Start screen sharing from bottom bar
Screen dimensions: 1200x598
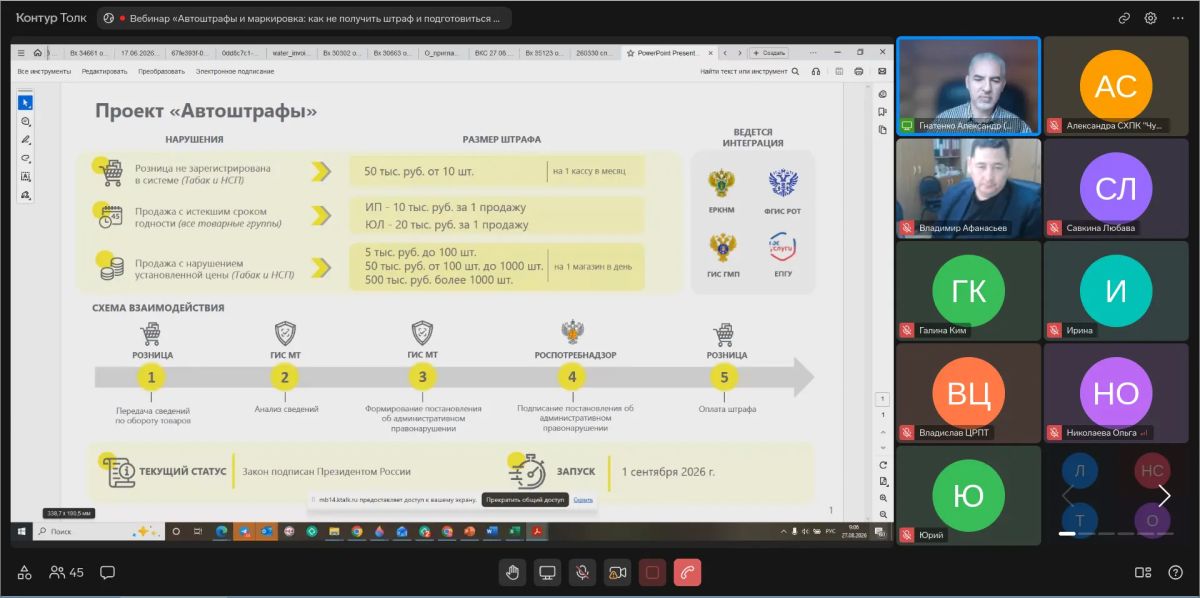(548, 573)
